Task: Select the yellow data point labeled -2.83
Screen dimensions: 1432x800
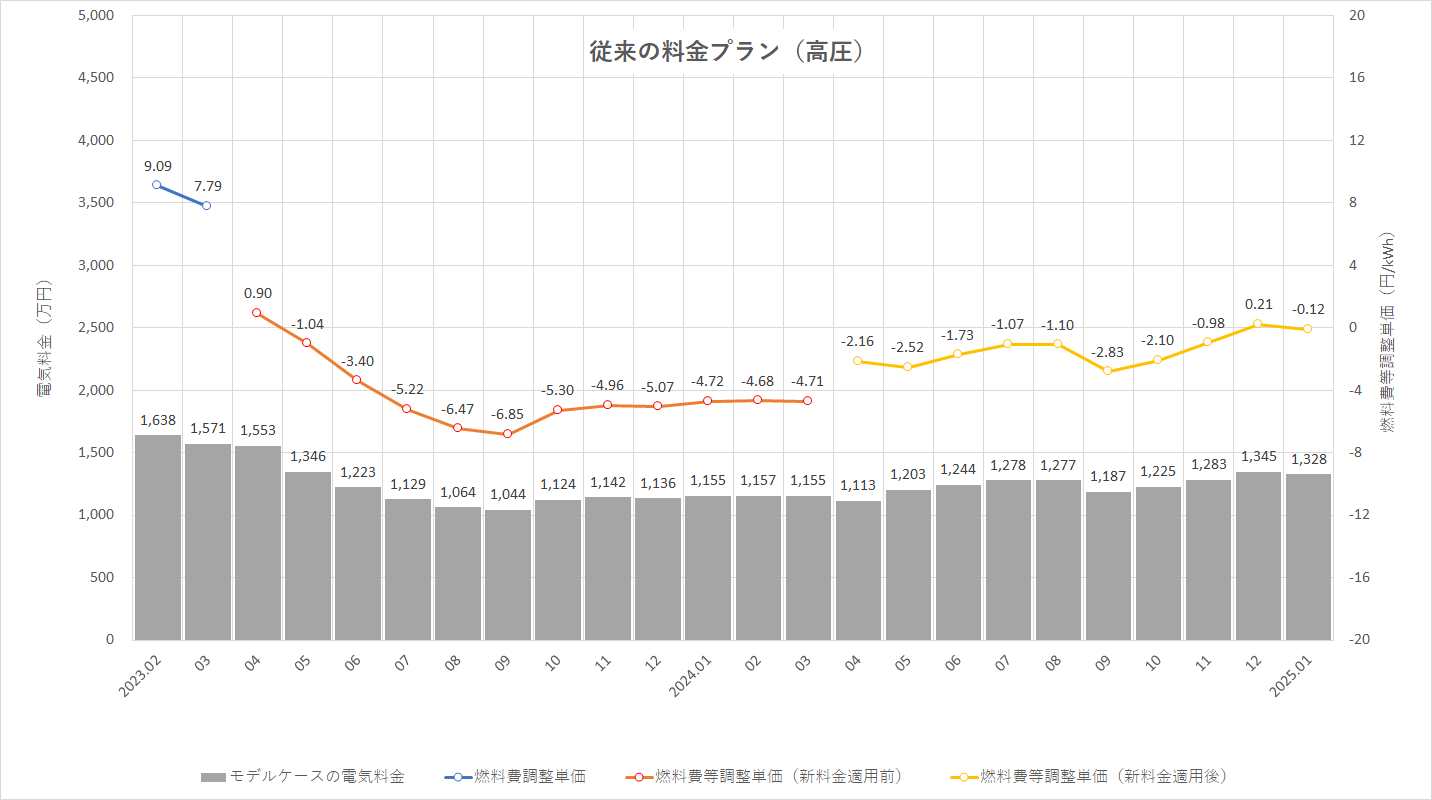Action: 1107,371
